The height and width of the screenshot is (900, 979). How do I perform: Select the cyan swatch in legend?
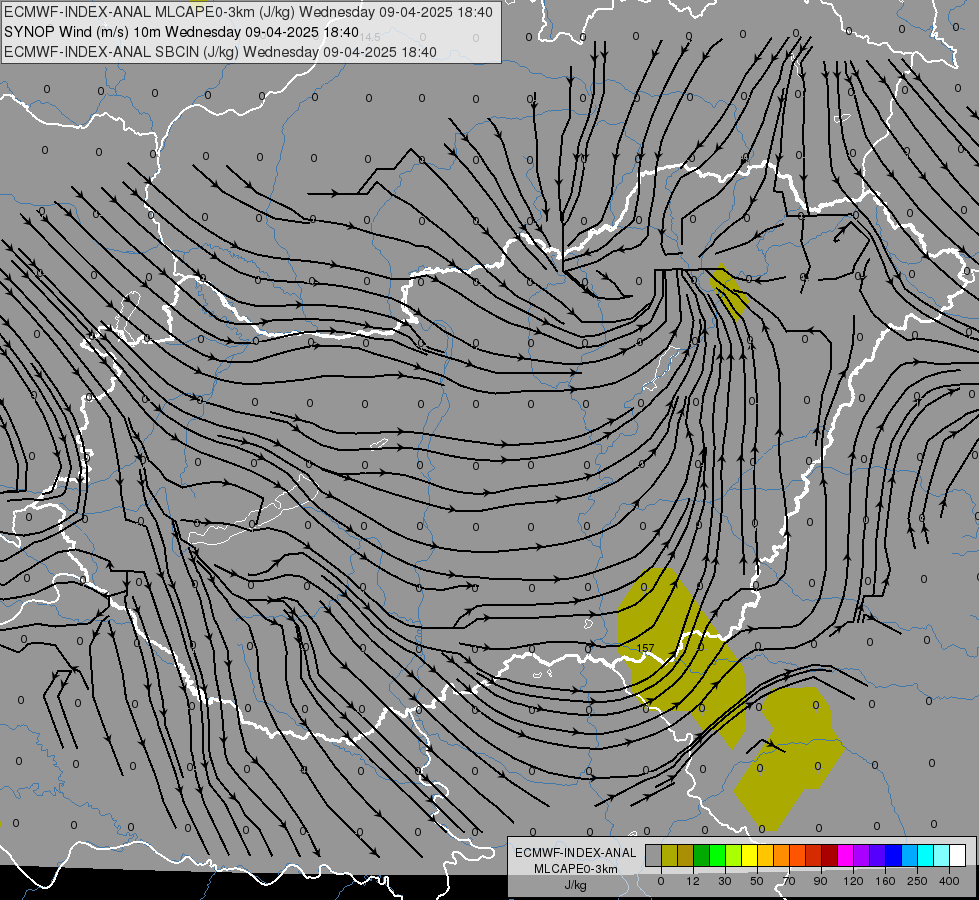pyautogui.click(x=925, y=856)
